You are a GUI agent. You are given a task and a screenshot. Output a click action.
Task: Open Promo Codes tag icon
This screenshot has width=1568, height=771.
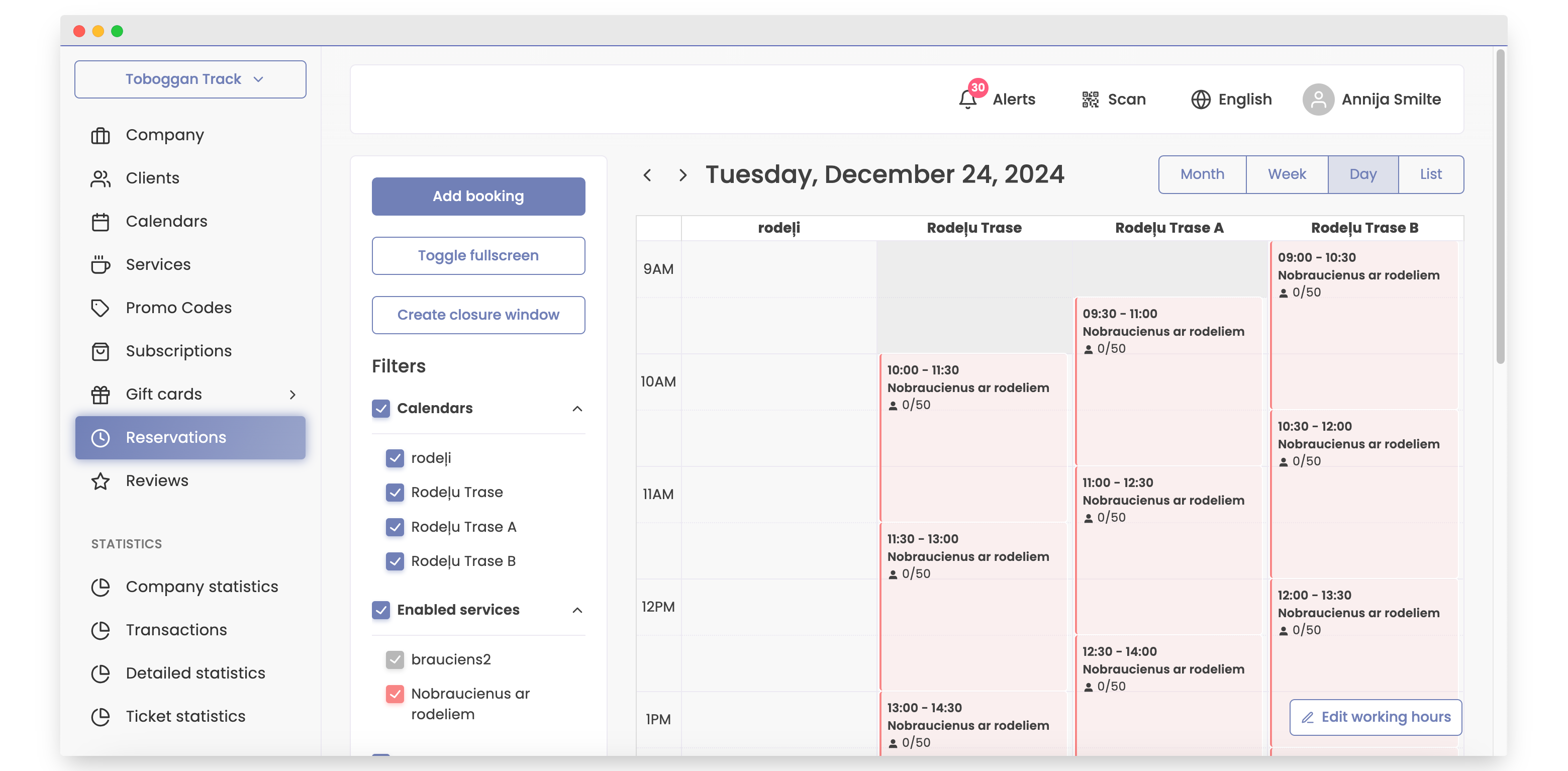pyautogui.click(x=101, y=308)
